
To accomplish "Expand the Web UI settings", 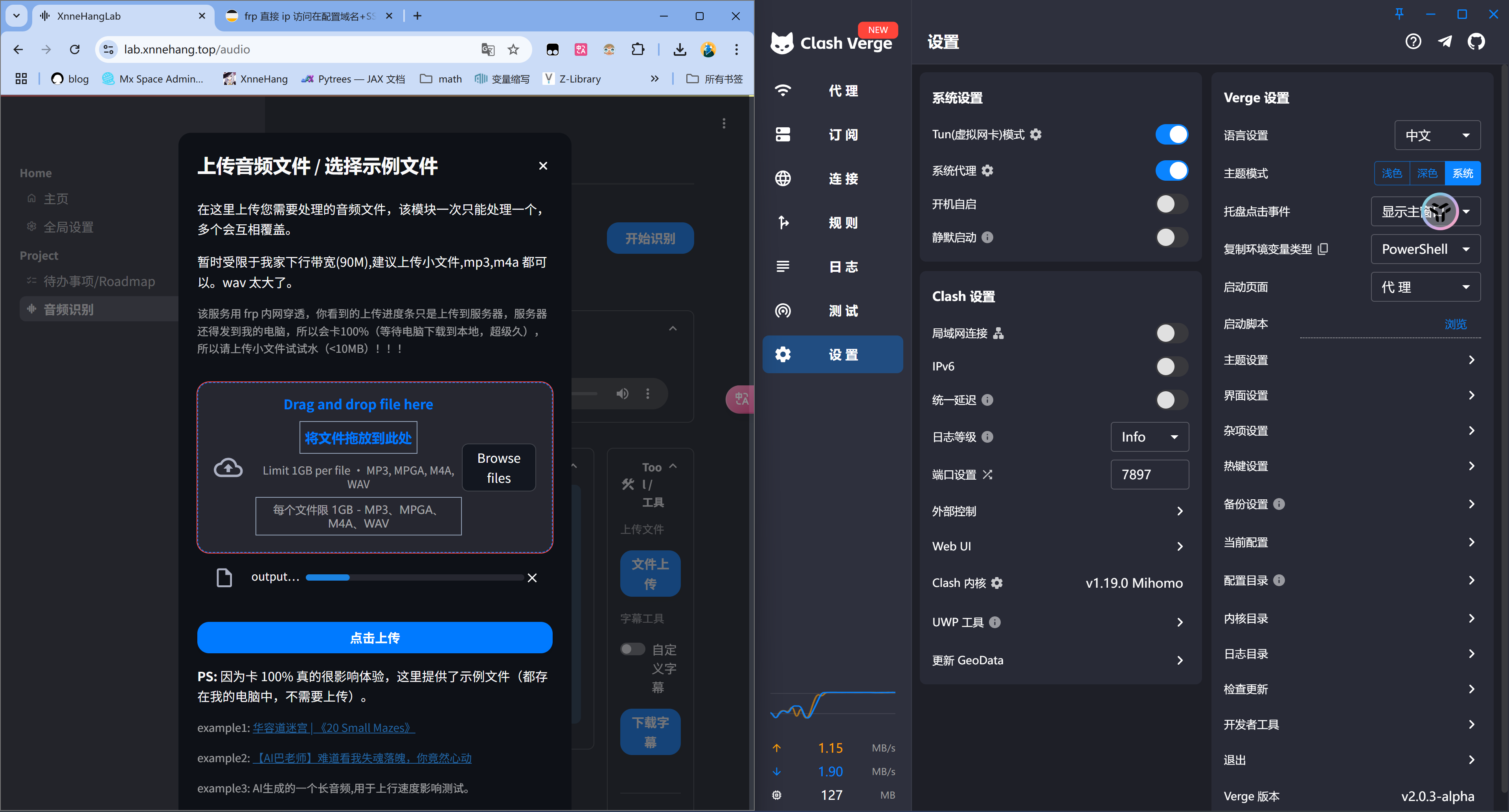I will point(1060,546).
